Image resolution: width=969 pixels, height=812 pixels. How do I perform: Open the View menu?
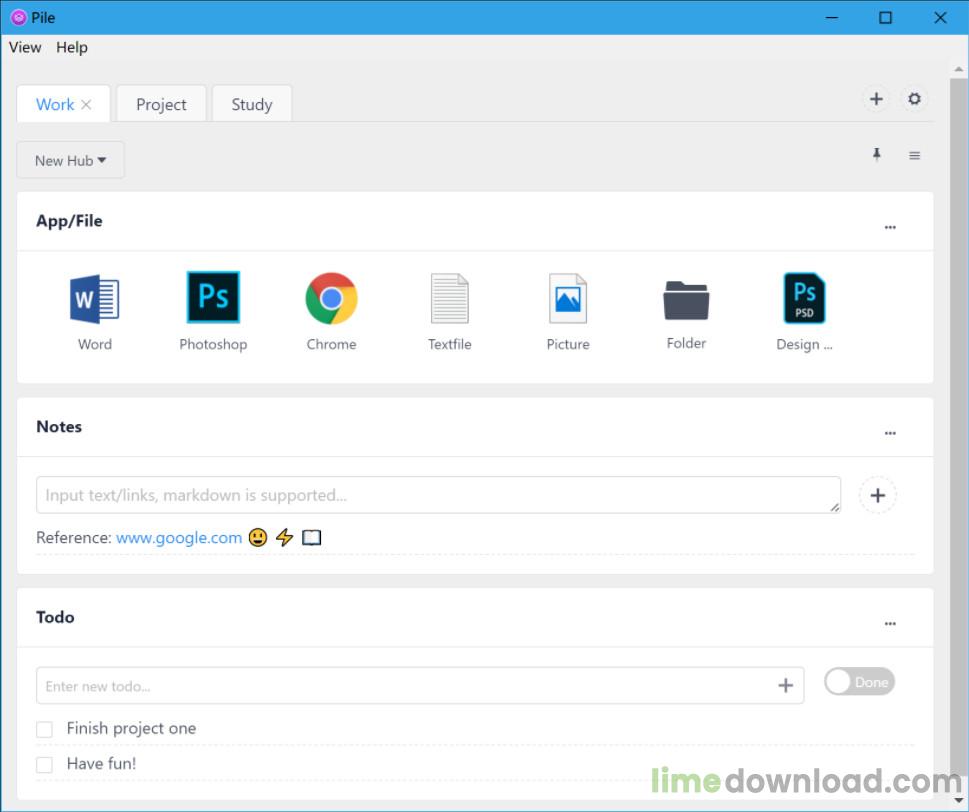25,48
